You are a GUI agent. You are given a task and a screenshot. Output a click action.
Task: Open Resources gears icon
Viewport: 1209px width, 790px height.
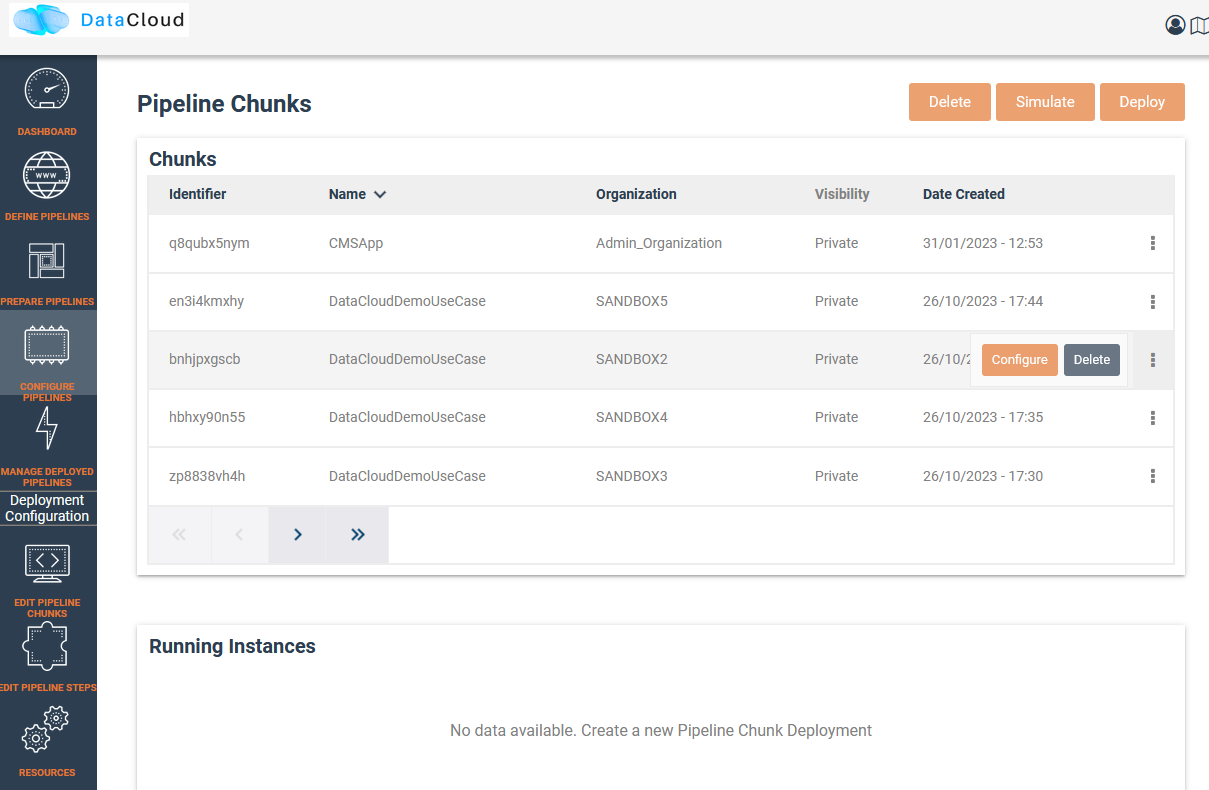[x=47, y=729]
